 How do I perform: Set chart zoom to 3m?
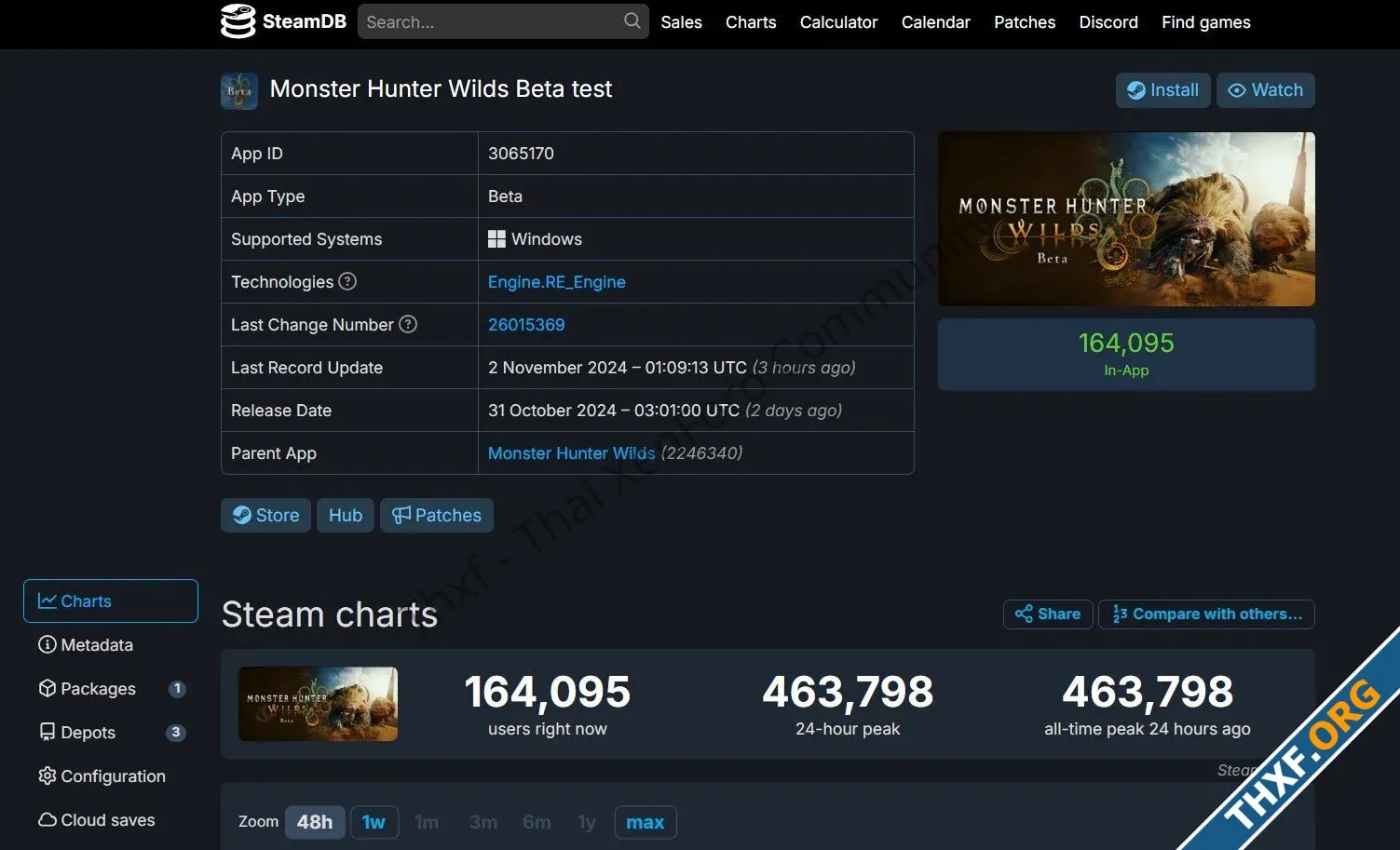point(483,822)
